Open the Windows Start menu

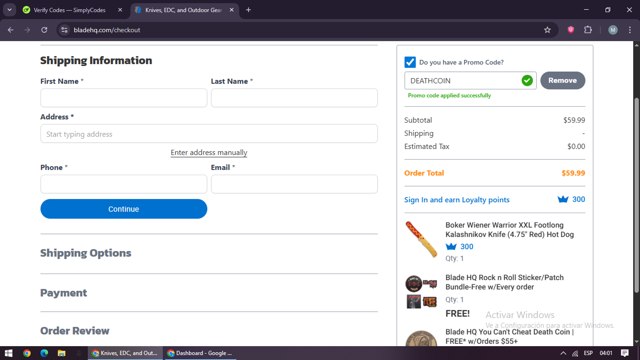point(9,353)
